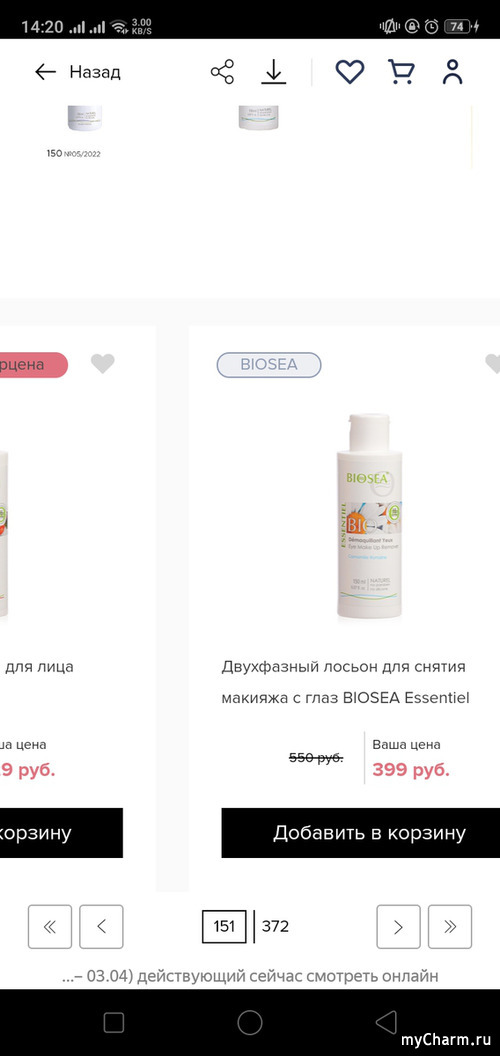Open the BIOSEA lotion bottle image
The width and height of the screenshot is (500, 1056).
(369, 517)
